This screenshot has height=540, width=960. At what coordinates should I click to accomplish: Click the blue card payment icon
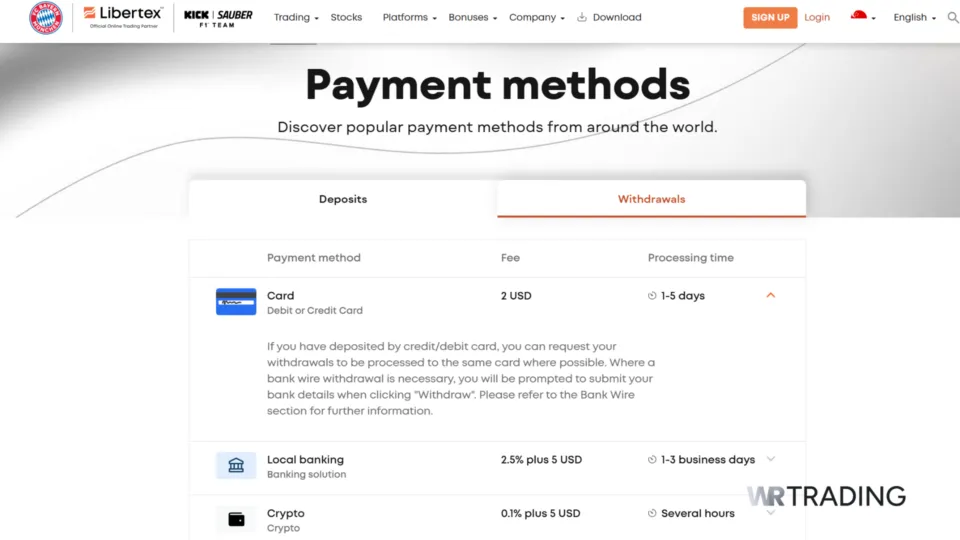(236, 302)
